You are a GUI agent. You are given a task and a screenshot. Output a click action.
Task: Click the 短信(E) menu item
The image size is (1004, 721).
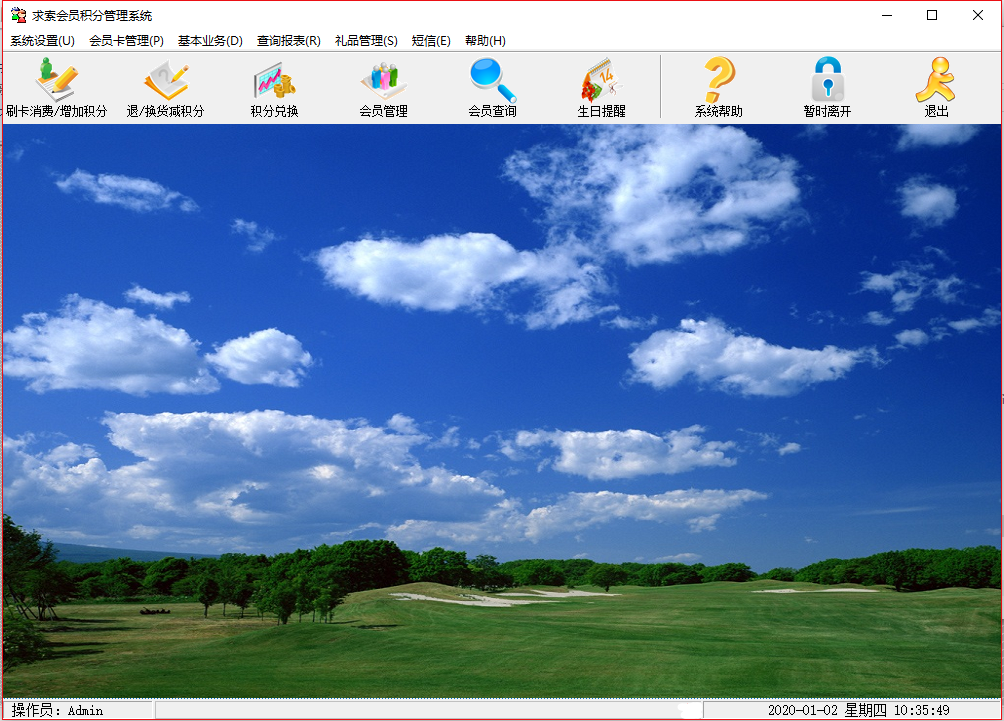431,41
